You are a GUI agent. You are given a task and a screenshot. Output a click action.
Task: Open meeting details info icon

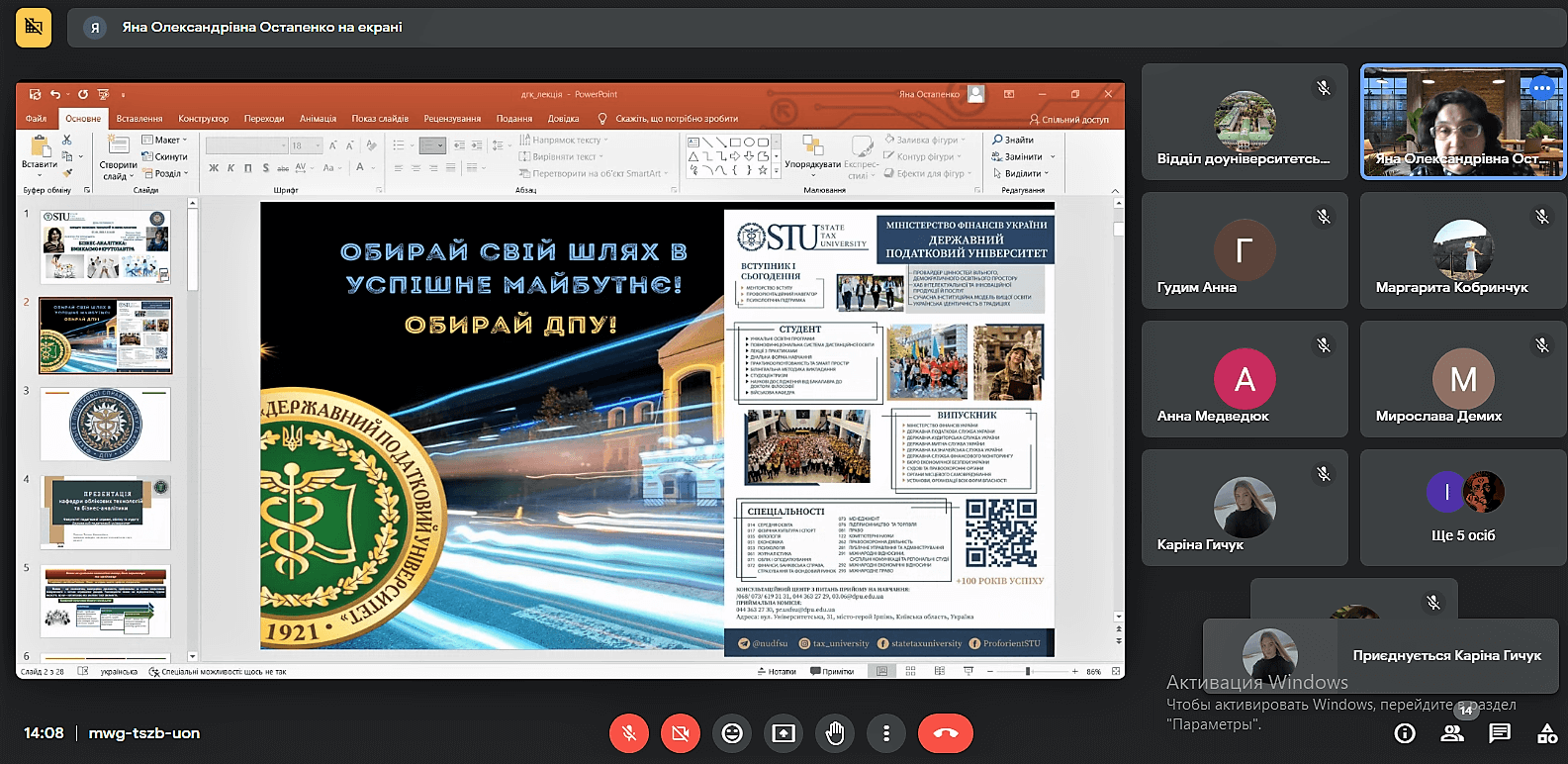pos(1405,733)
